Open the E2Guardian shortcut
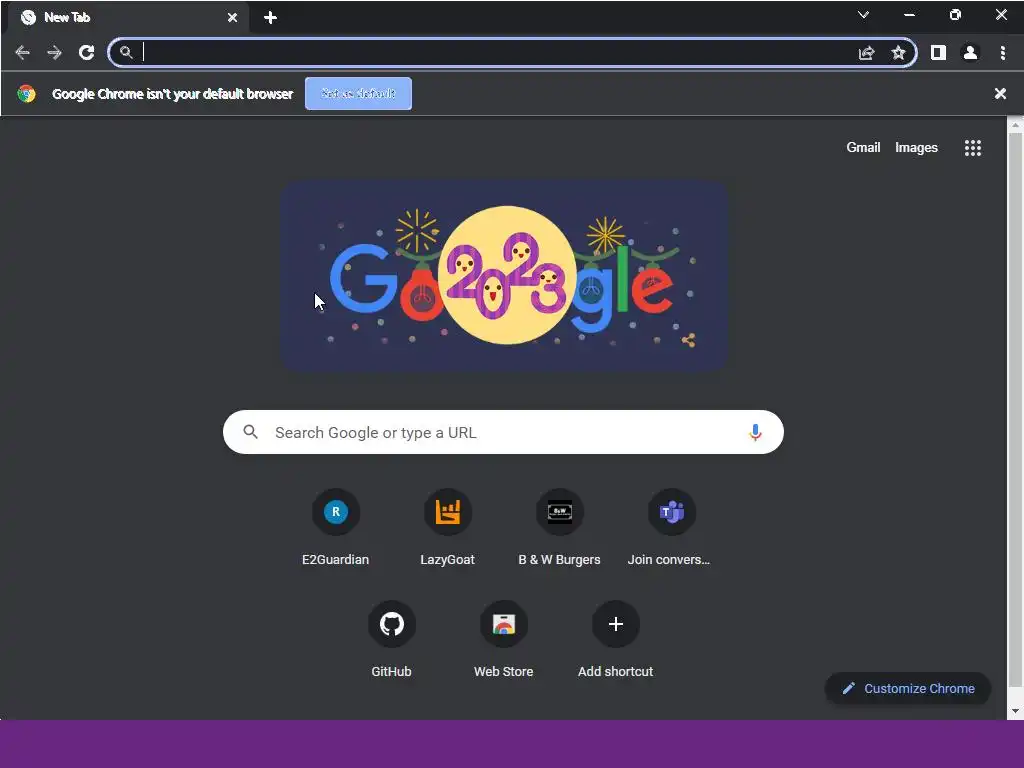The height and width of the screenshot is (768, 1024). coord(336,526)
